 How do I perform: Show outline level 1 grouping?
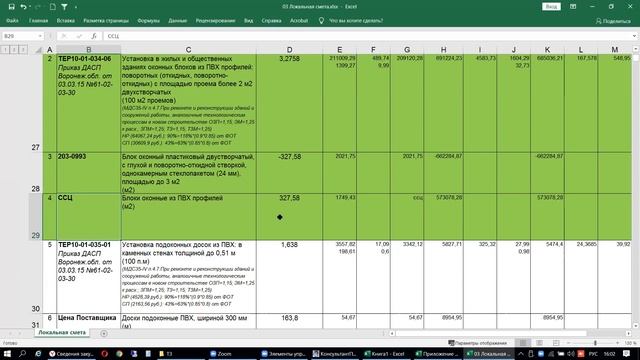(x=5, y=49)
